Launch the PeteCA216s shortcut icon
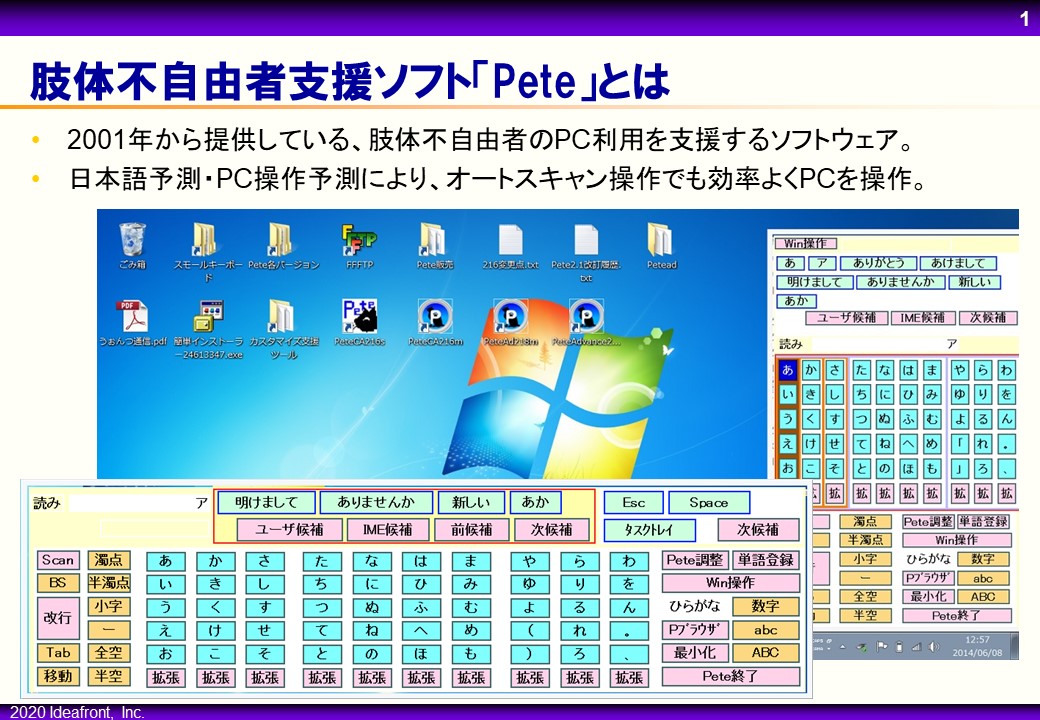This screenshot has height=720, width=1040. (x=359, y=323)
